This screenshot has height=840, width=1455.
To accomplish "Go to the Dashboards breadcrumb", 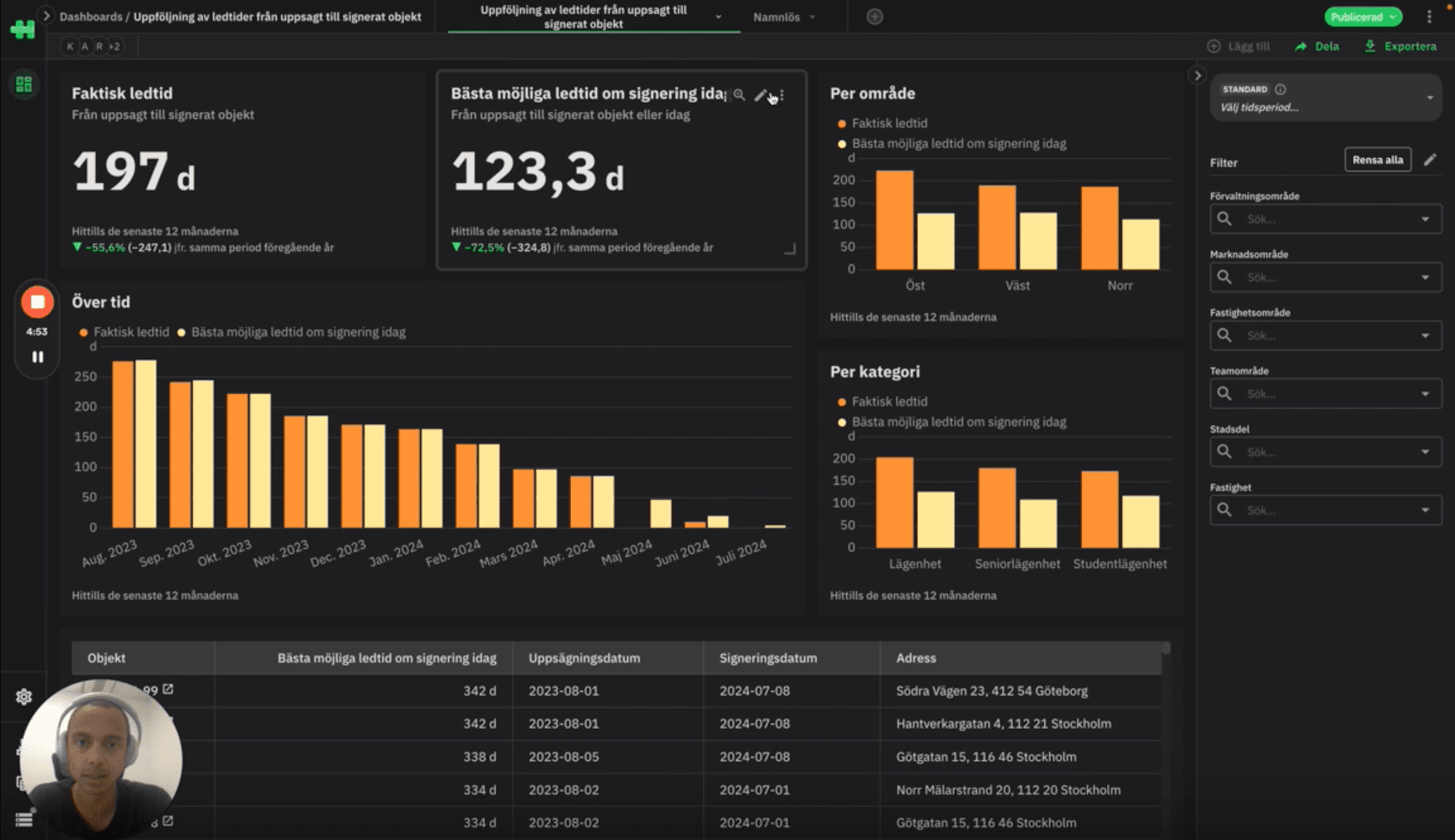I will (x=90, y=17).
